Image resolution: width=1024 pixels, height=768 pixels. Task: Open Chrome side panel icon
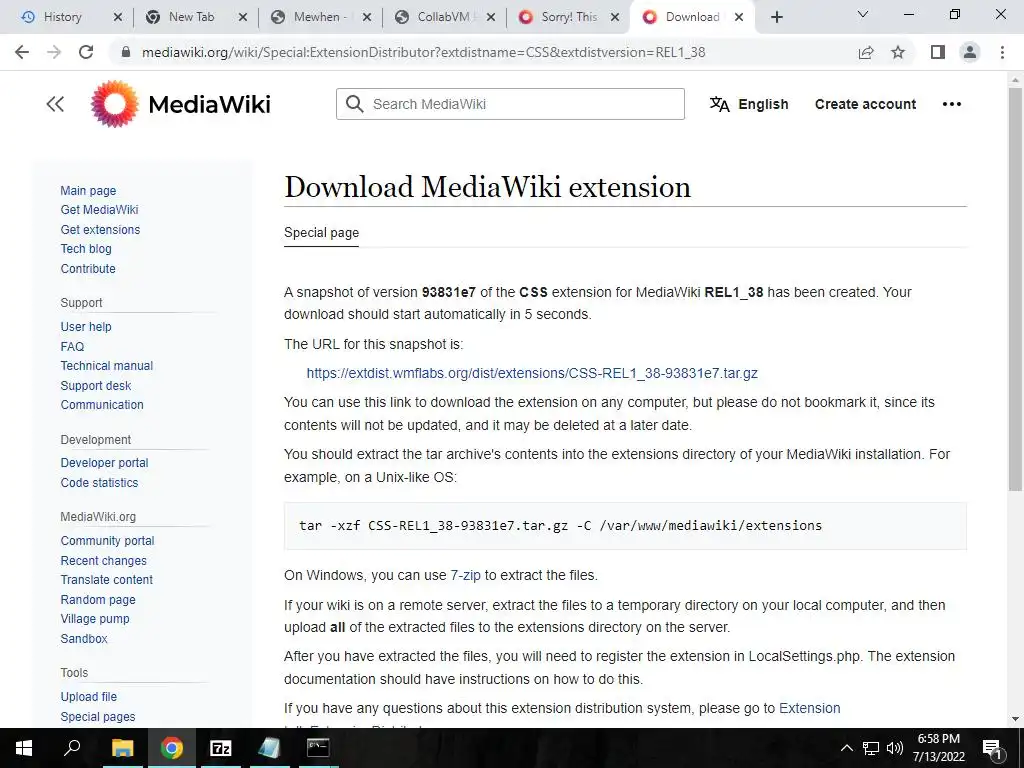[938, 52]
